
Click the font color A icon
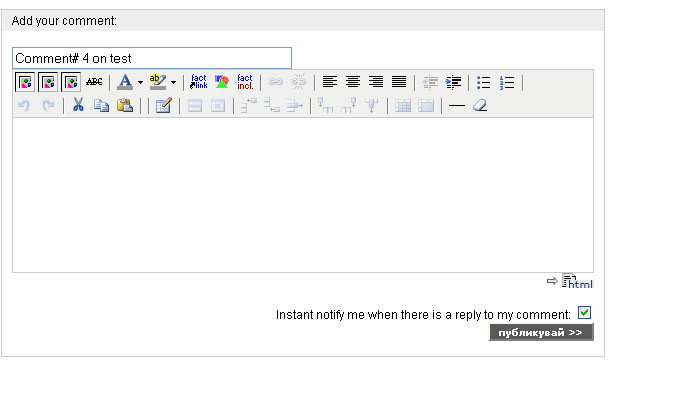pos(125,82)
